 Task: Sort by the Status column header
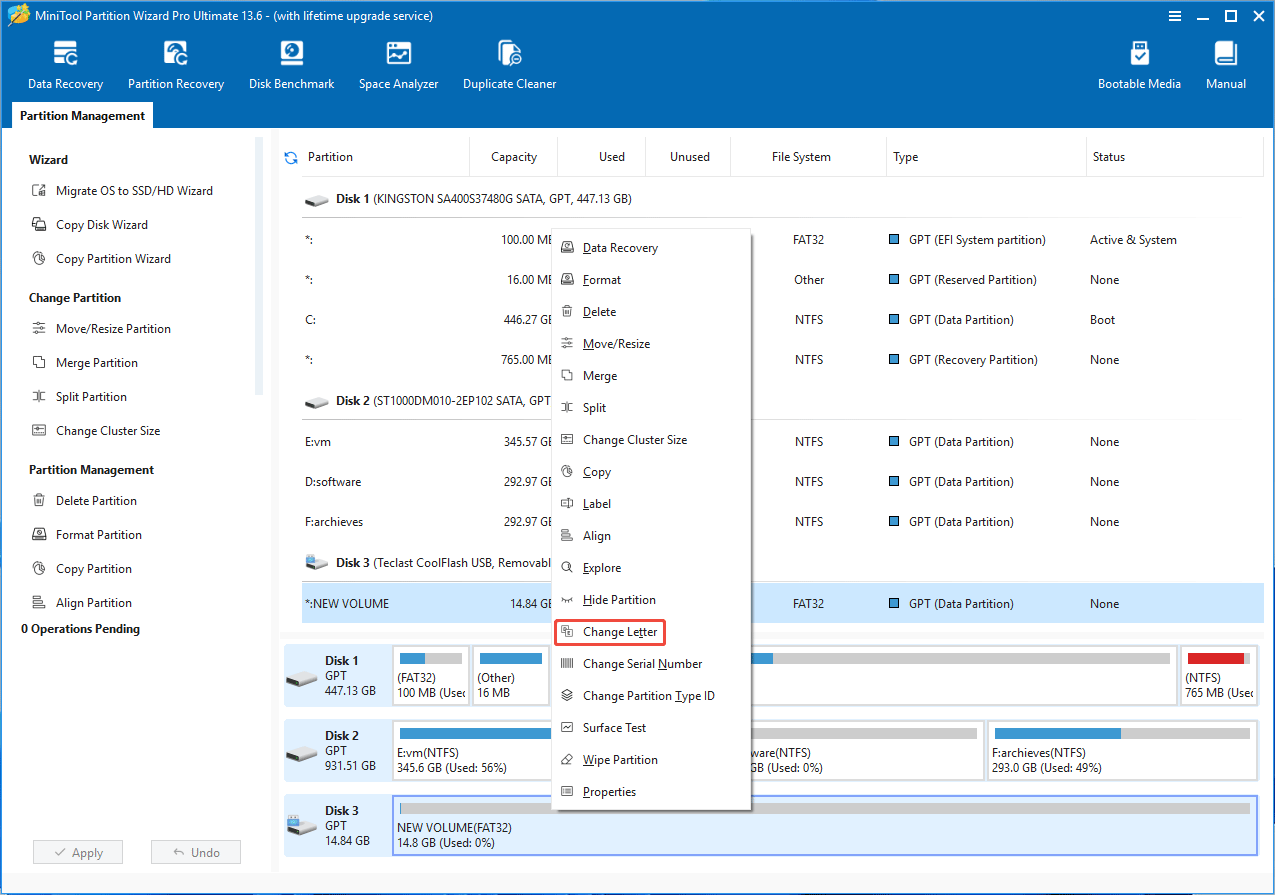(1175, 157)
